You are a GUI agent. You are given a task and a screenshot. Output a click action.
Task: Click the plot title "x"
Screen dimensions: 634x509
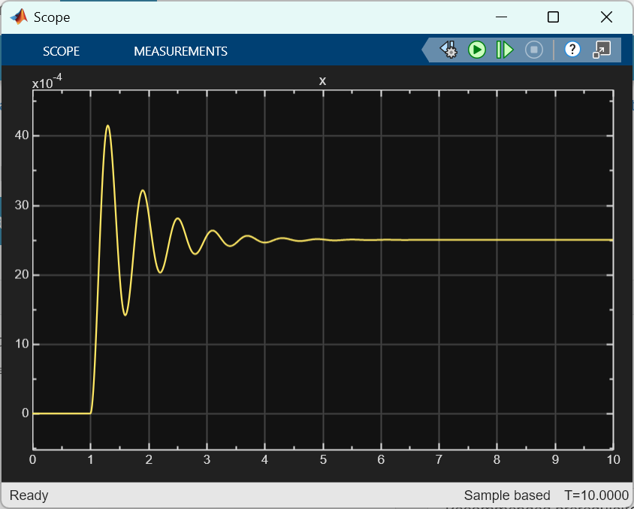tap(322, 80)
